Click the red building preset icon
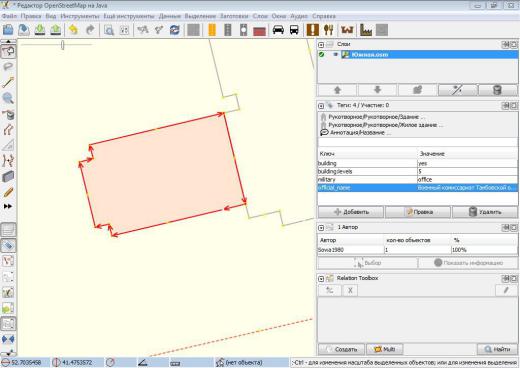This screenshot has height=368, width=520. [x=259, y=31]
